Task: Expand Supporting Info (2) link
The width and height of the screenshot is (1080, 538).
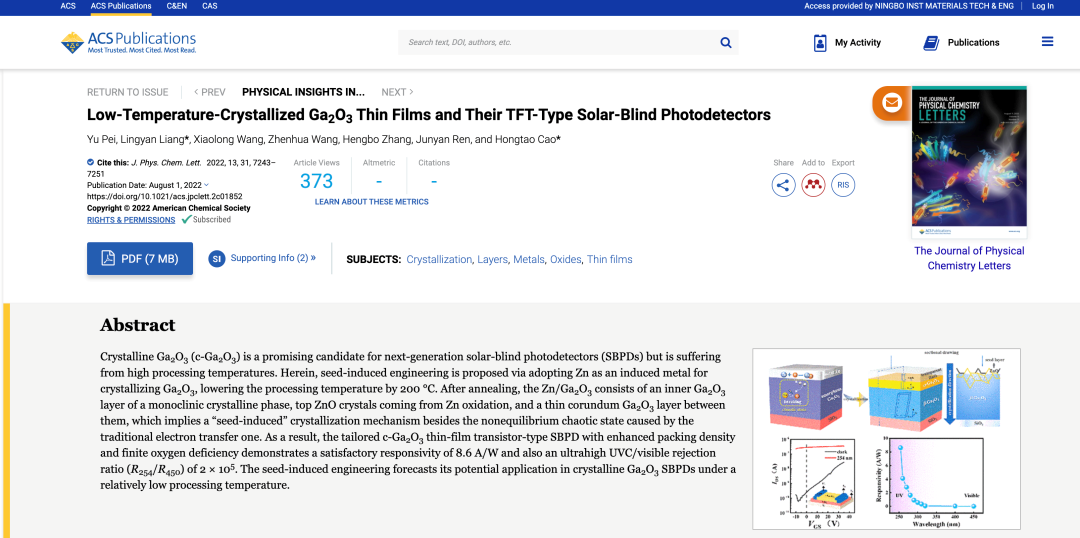Action: coord(272,258)
